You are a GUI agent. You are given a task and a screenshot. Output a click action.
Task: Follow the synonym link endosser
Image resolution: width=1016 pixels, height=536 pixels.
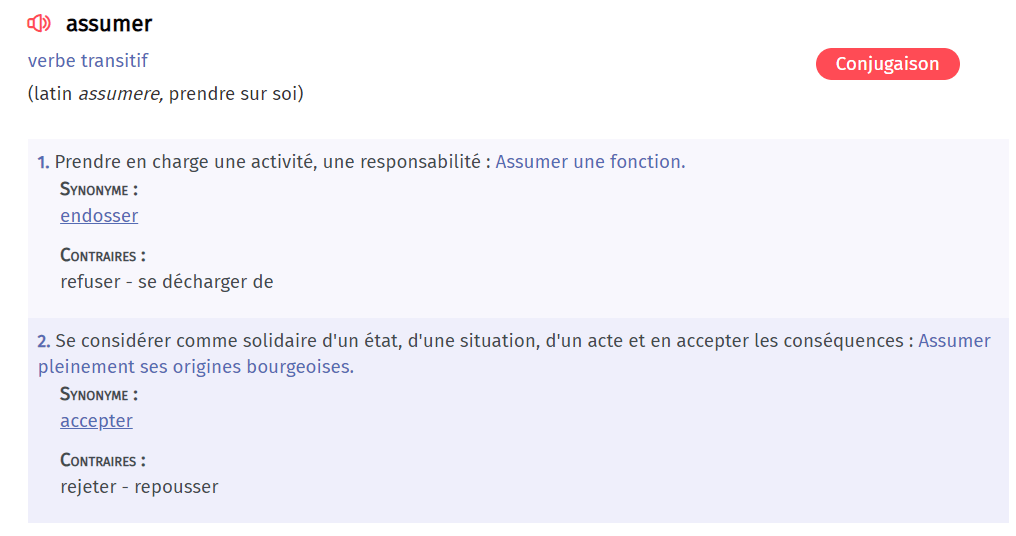coord(99,216)
